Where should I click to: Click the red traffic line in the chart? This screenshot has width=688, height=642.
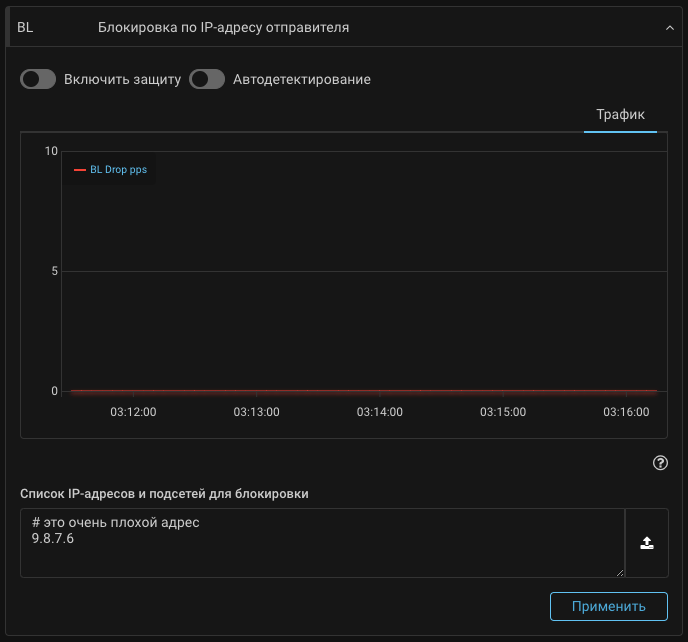[360, 391]
